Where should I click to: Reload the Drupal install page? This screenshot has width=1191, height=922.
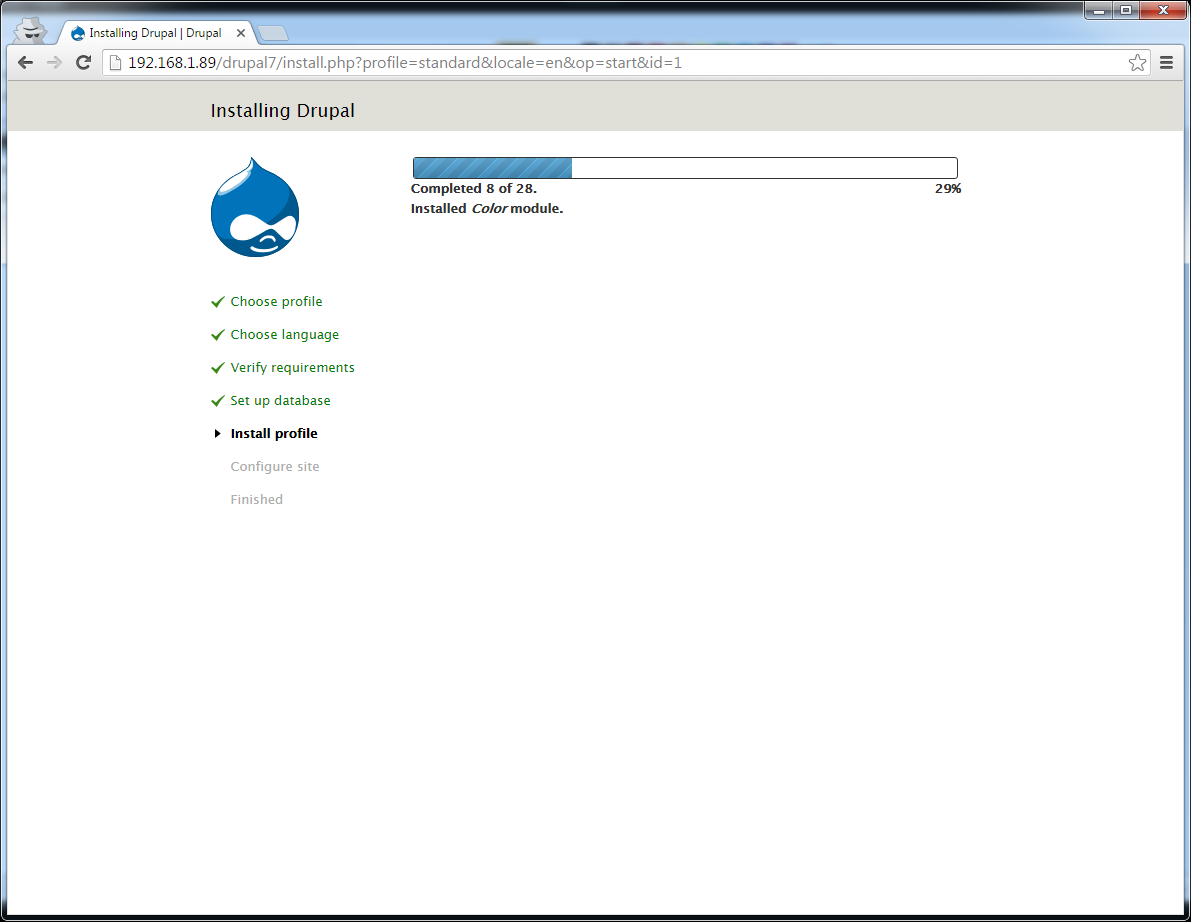point(84,63)
